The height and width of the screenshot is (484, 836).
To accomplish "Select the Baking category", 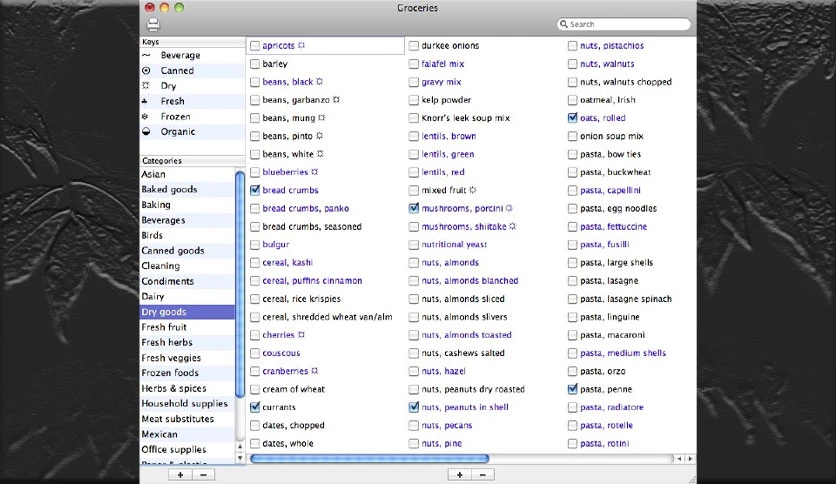I will 187,205.
